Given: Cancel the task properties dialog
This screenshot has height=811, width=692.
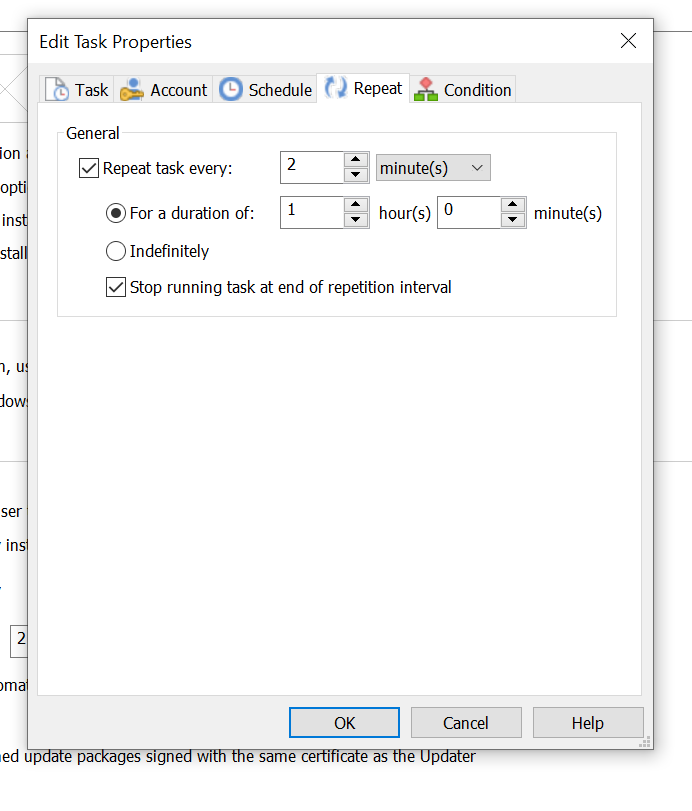Looking at the screenshot, I should click(x=465, y=723).
